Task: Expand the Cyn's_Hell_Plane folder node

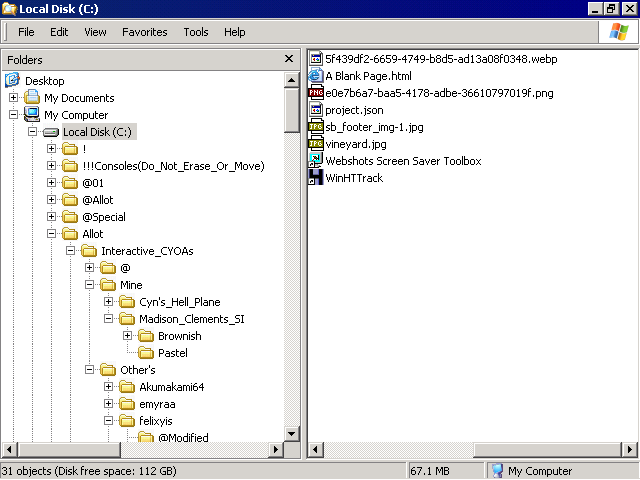Action: [108, 302]
